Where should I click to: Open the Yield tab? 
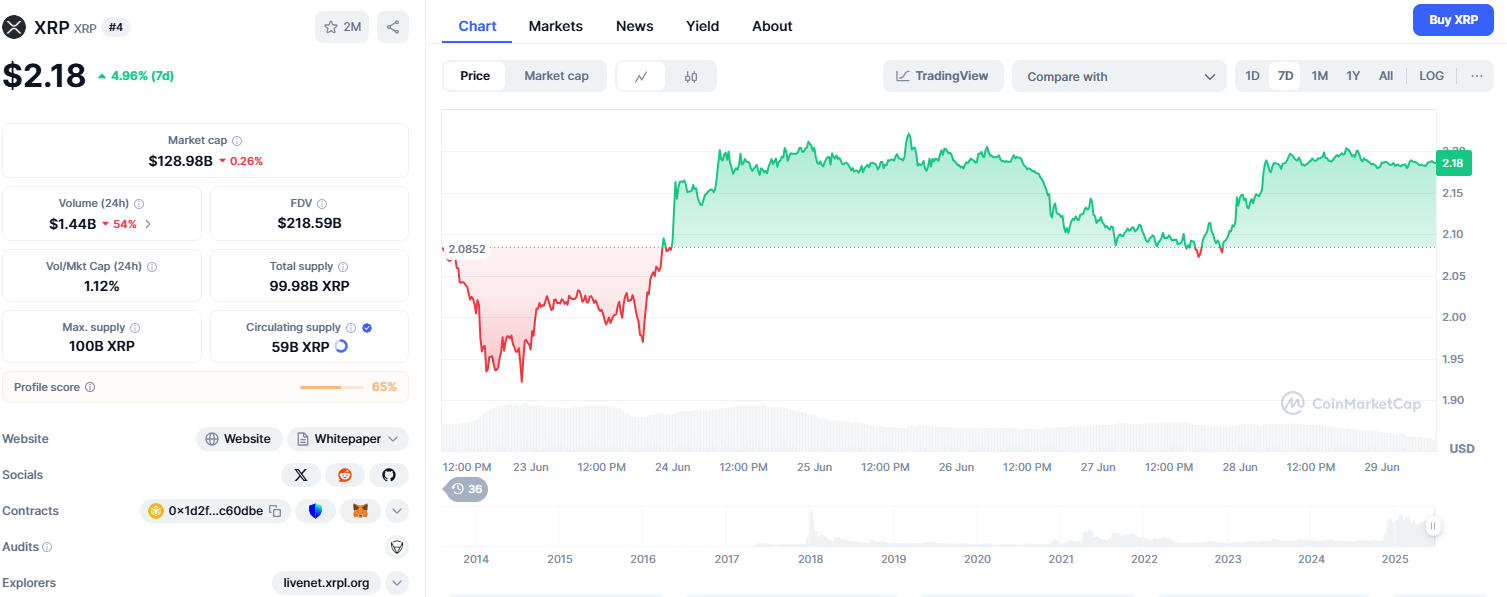tap(702, 26)
